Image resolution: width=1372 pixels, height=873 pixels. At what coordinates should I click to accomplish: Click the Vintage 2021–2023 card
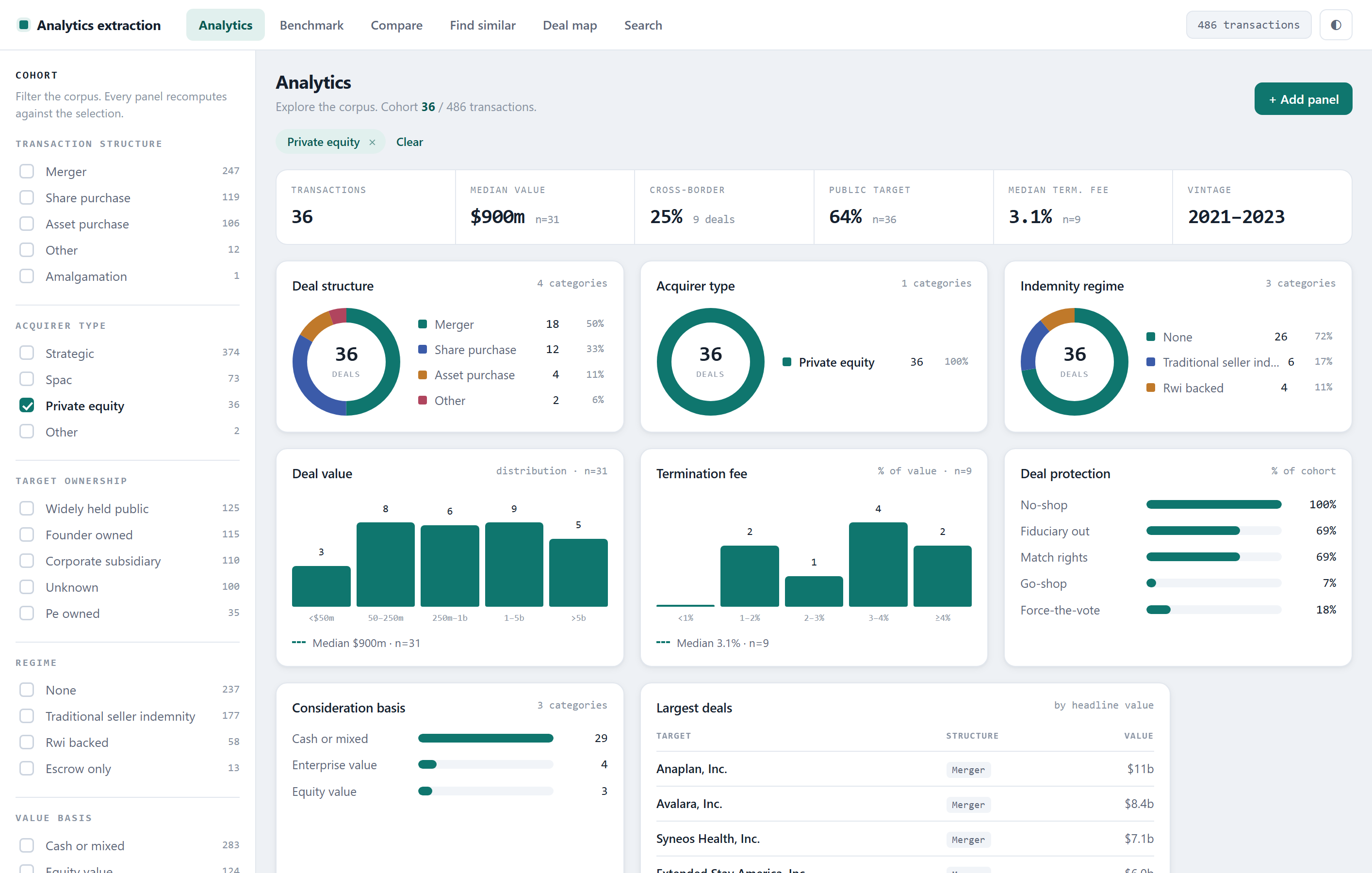pos(1261,207)
